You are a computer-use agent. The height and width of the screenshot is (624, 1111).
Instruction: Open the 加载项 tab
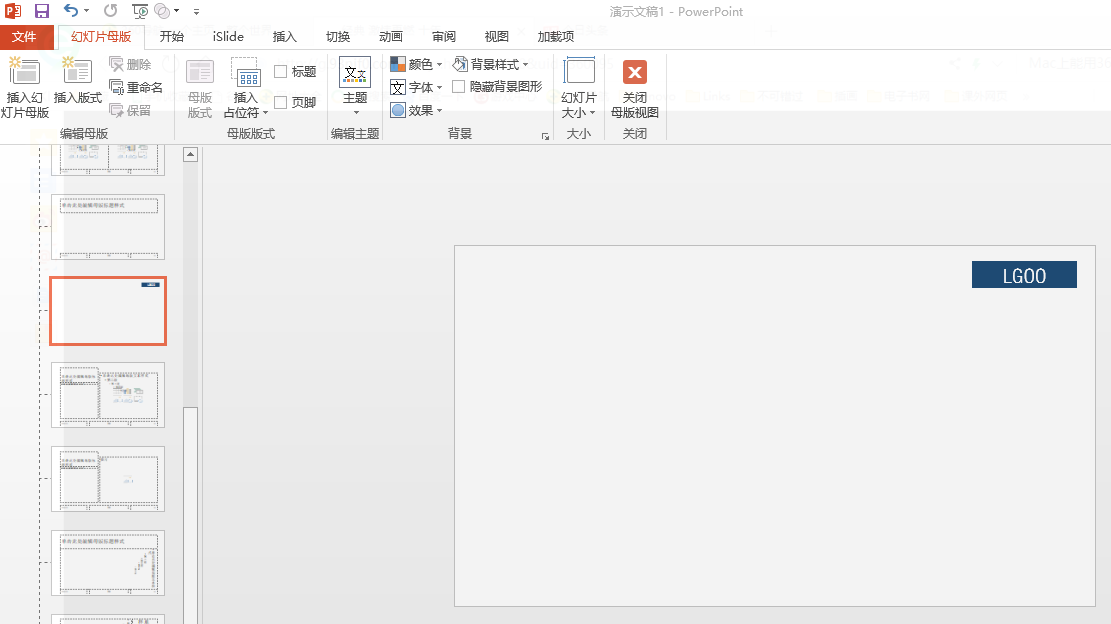(x=556, y=37)
